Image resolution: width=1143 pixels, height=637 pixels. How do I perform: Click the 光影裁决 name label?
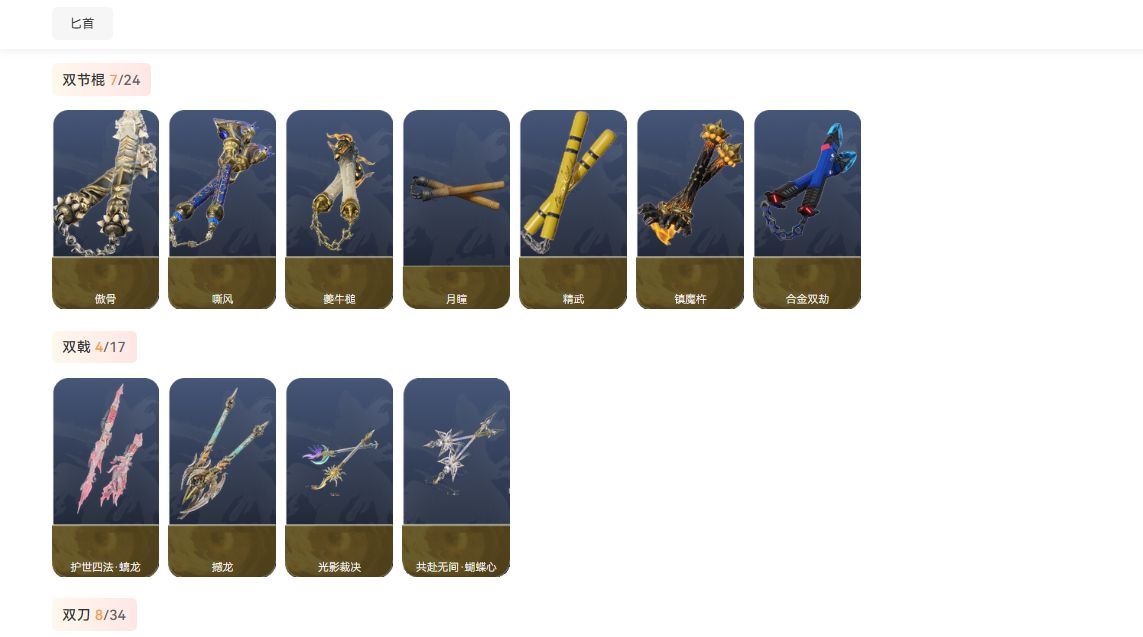[x=340, y=567]
